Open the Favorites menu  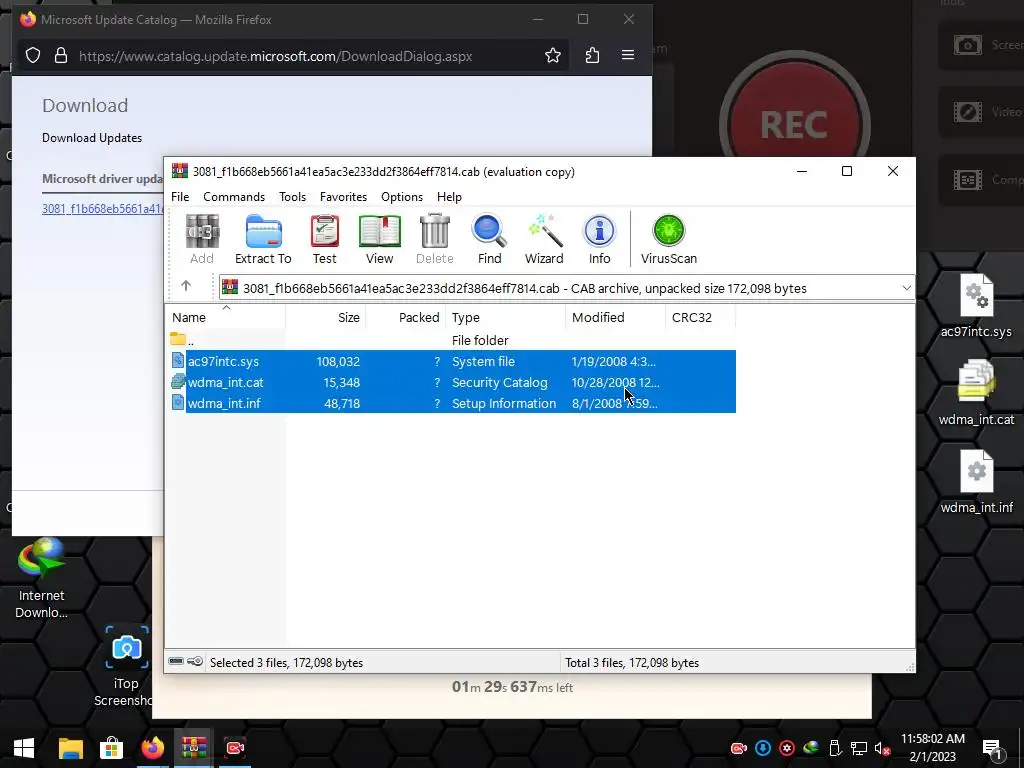click(344, 197)
